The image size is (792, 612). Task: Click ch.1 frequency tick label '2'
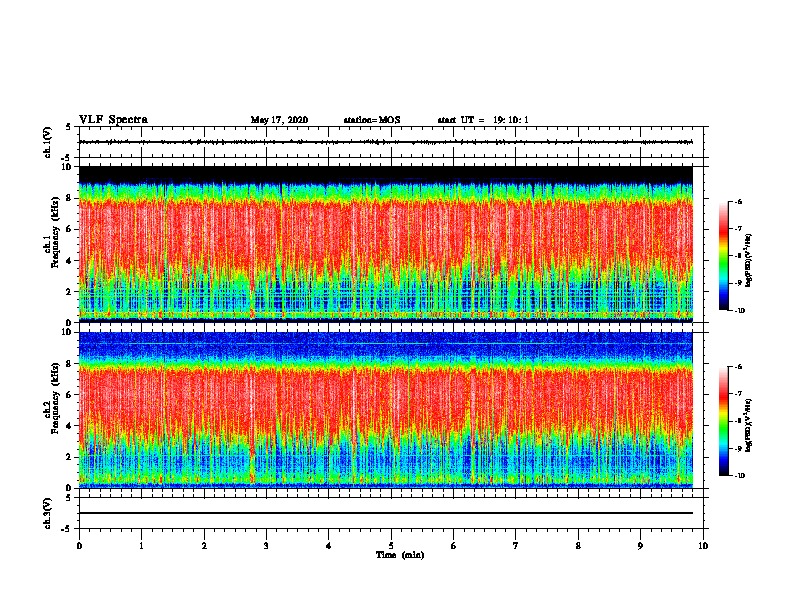click(69, 292)
